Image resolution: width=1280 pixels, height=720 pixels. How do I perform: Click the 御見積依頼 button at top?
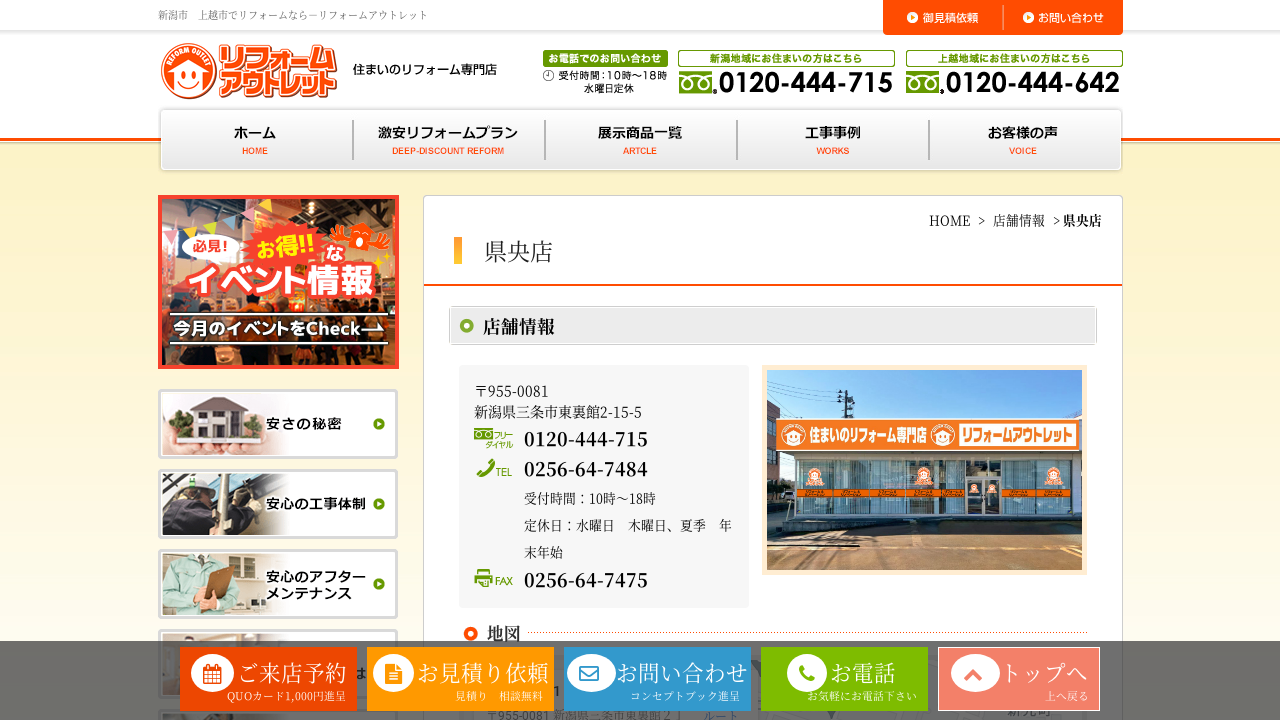pyautogui.click(x=942, y=17)
